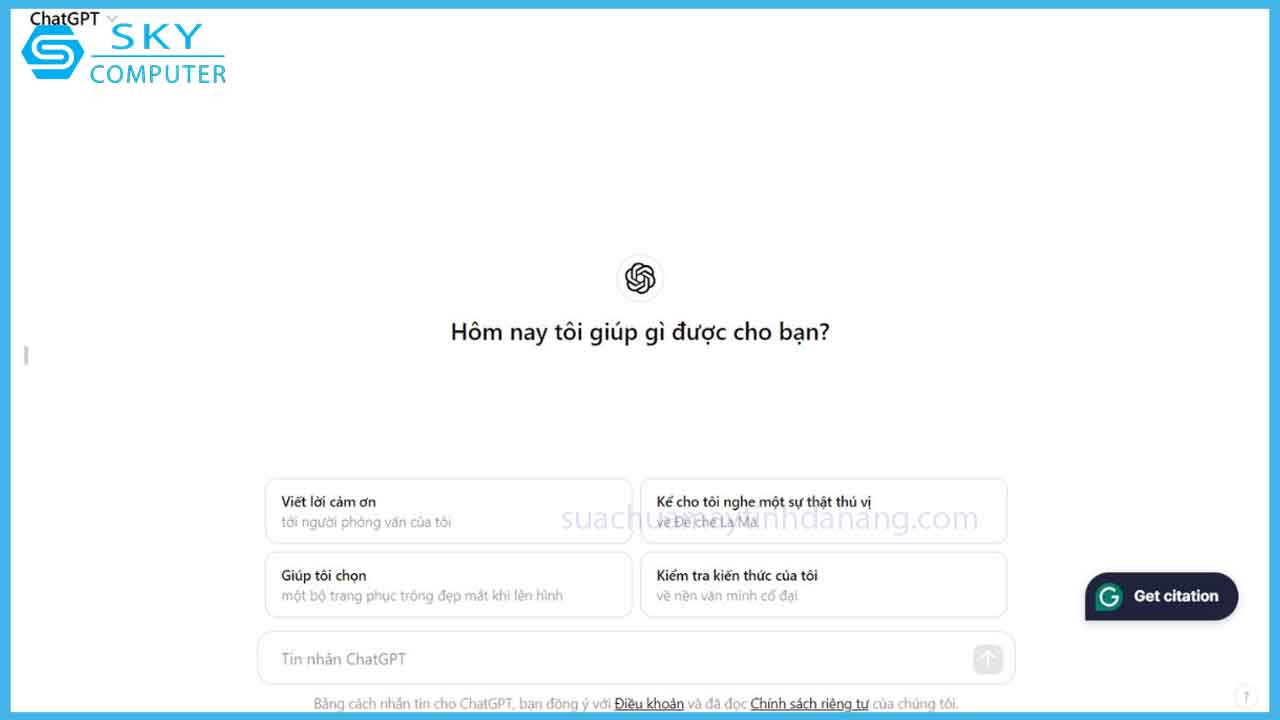
Task: Select the 'Viết lời cảm ơn' suggestion card
Action: point(448,510)
